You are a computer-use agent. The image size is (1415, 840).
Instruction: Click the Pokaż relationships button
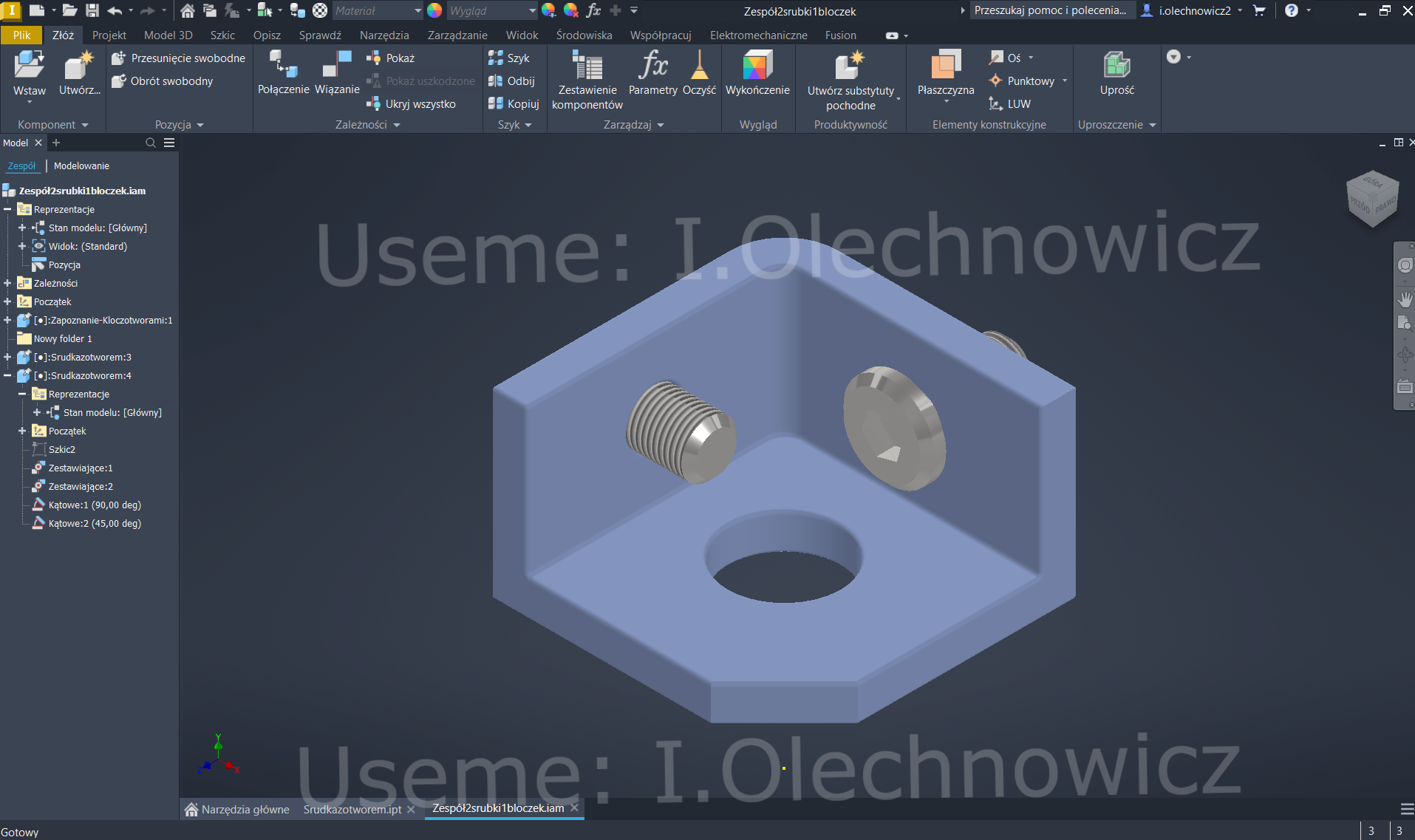pyautogui.click(x=391, y=58)
